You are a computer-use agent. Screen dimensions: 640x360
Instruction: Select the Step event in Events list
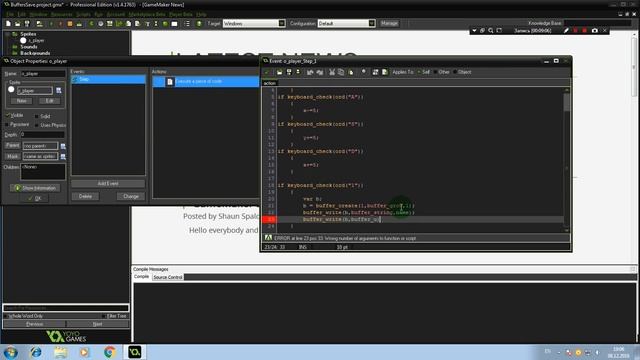[108, 79]
